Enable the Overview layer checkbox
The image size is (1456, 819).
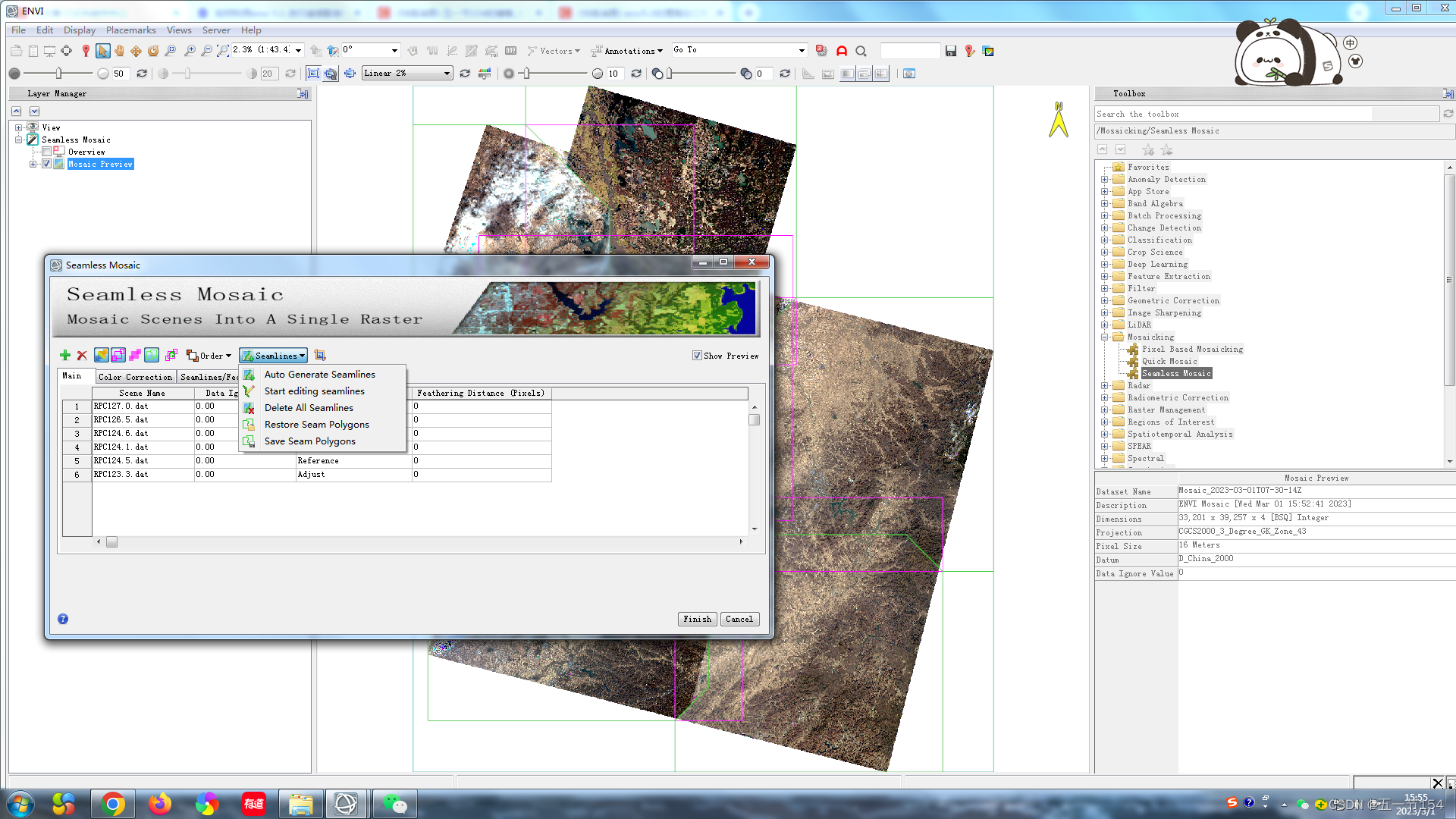47,152
